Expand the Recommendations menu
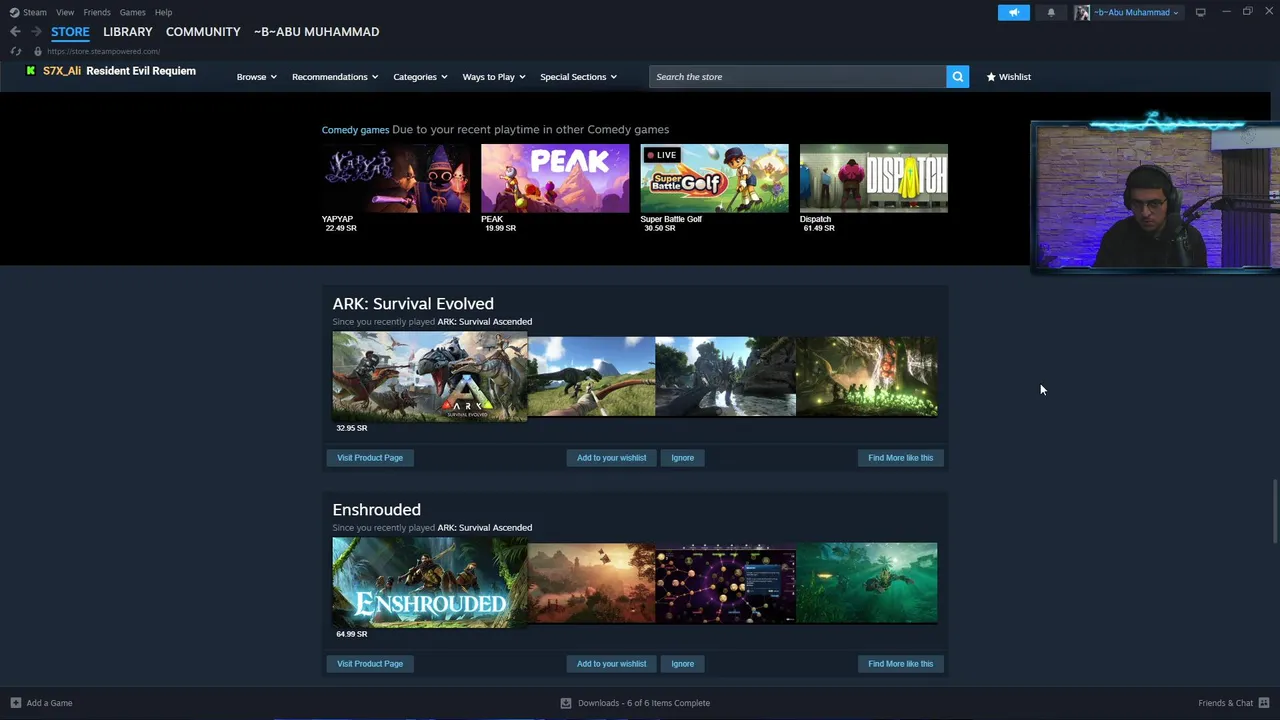 [x=335, y=77]
